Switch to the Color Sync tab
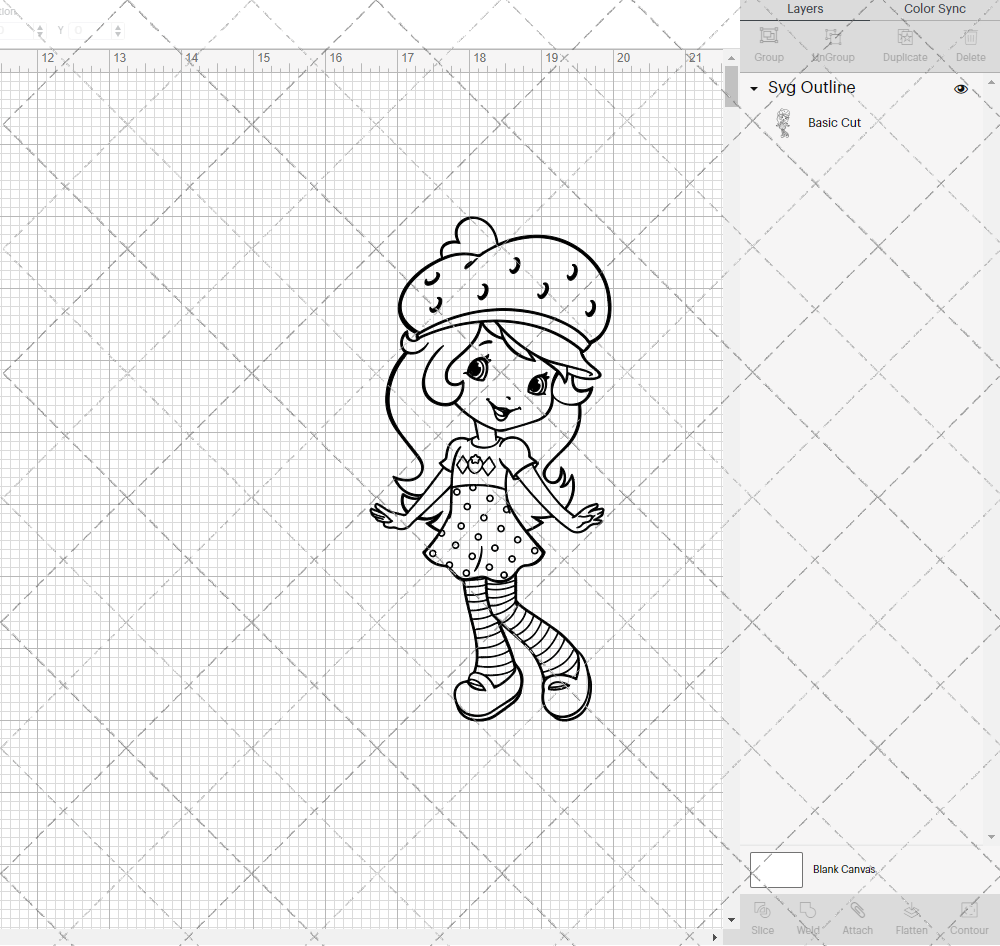 934,9
